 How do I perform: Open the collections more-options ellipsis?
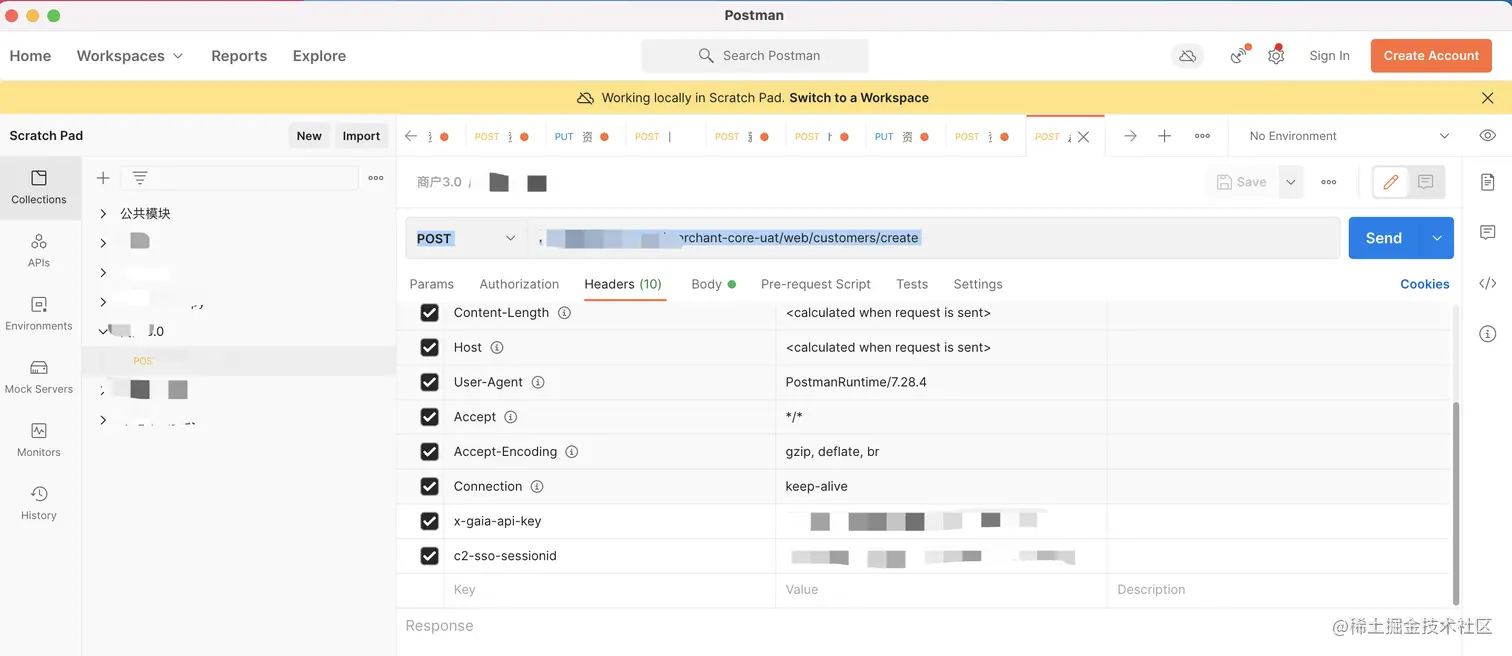pyautogui.click(x=376, y=178)
